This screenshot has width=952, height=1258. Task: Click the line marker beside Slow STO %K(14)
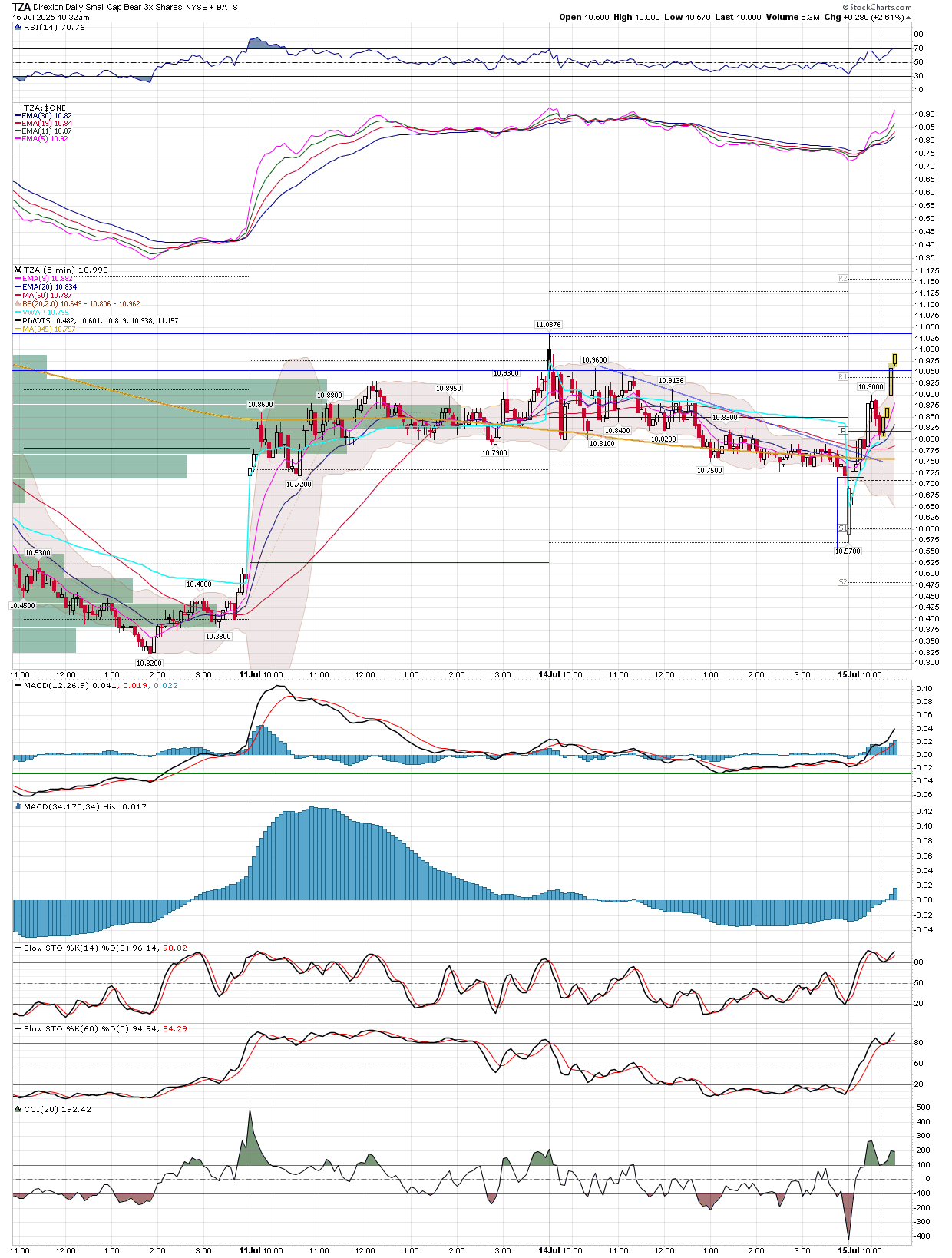(18, 948)
